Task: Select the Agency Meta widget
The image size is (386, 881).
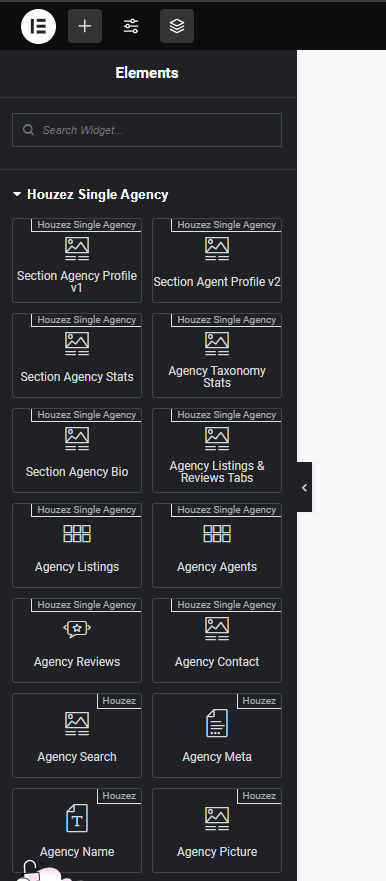Action: pos(217,735)
